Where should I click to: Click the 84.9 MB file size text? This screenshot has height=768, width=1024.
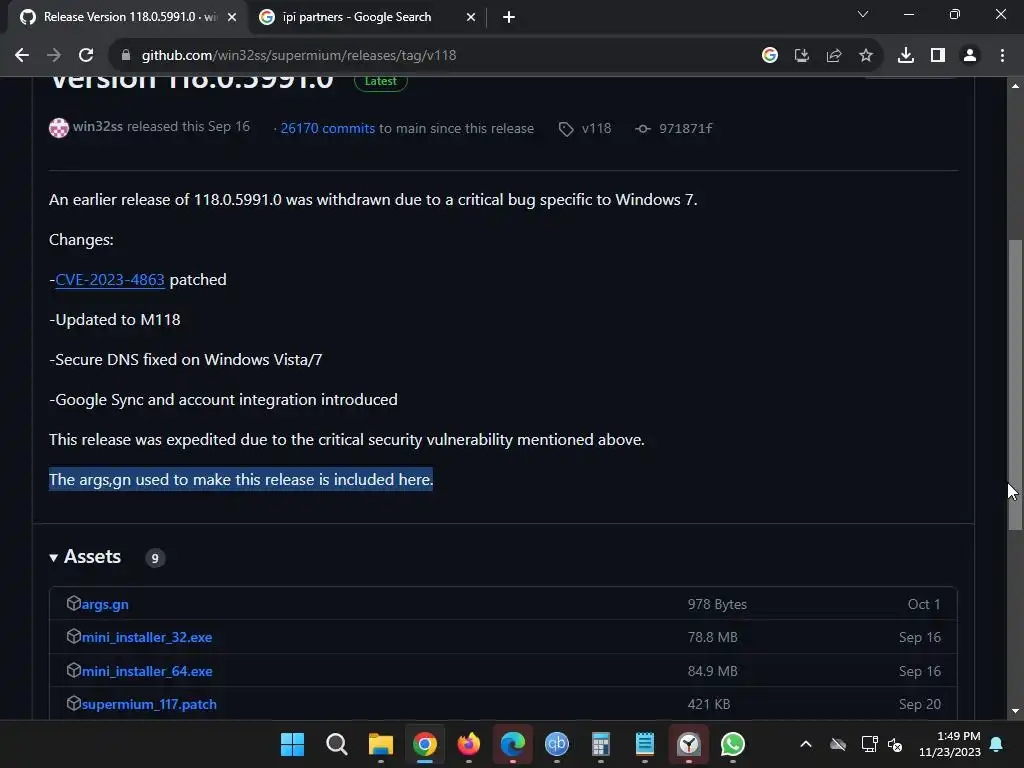tap(712, 671)
